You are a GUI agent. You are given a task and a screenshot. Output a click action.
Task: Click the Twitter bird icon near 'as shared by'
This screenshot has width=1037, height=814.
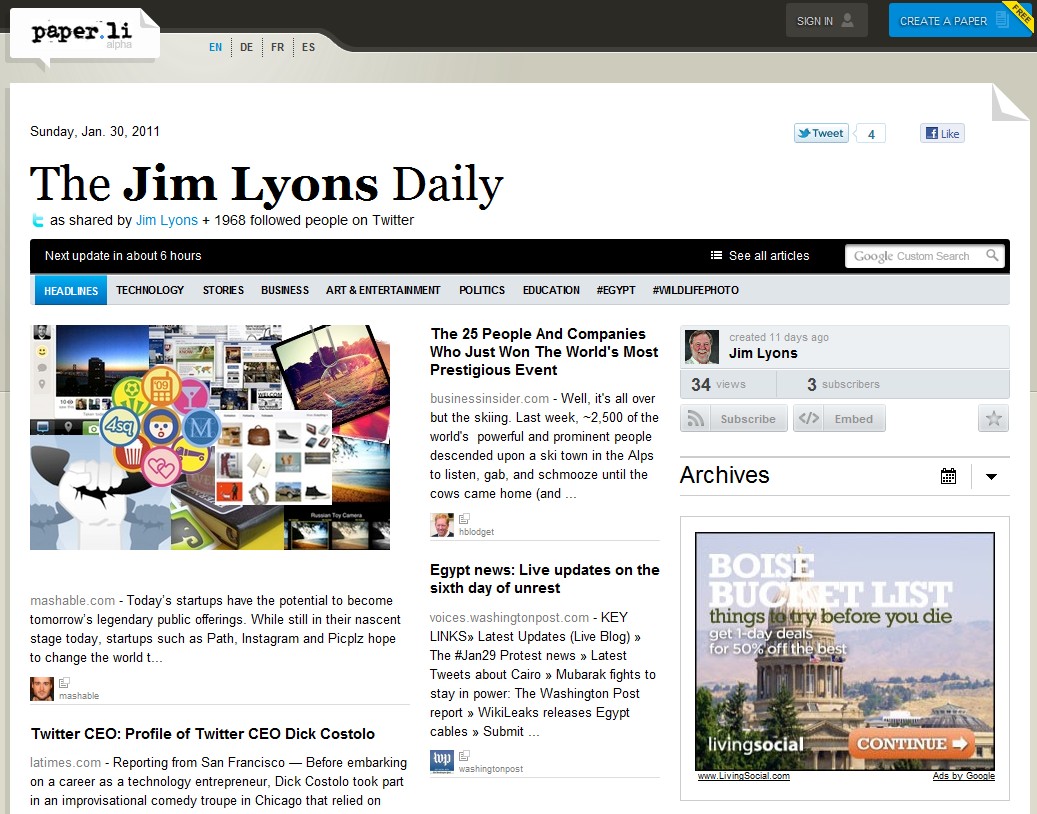tap(38, 220)
